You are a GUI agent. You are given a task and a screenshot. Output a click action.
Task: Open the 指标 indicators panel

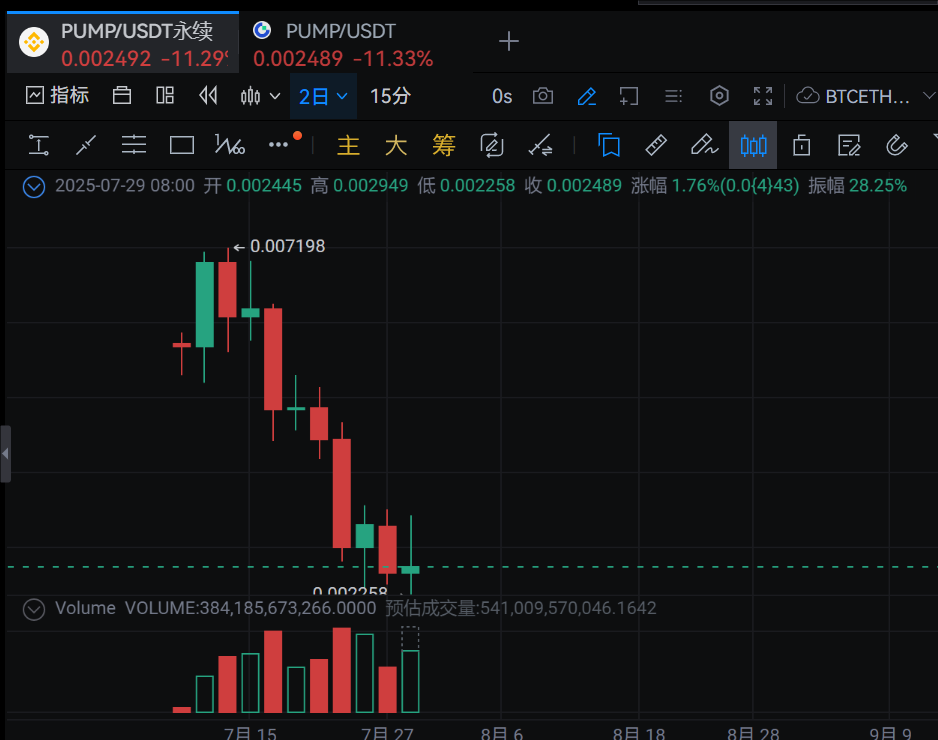pos(57,96)
